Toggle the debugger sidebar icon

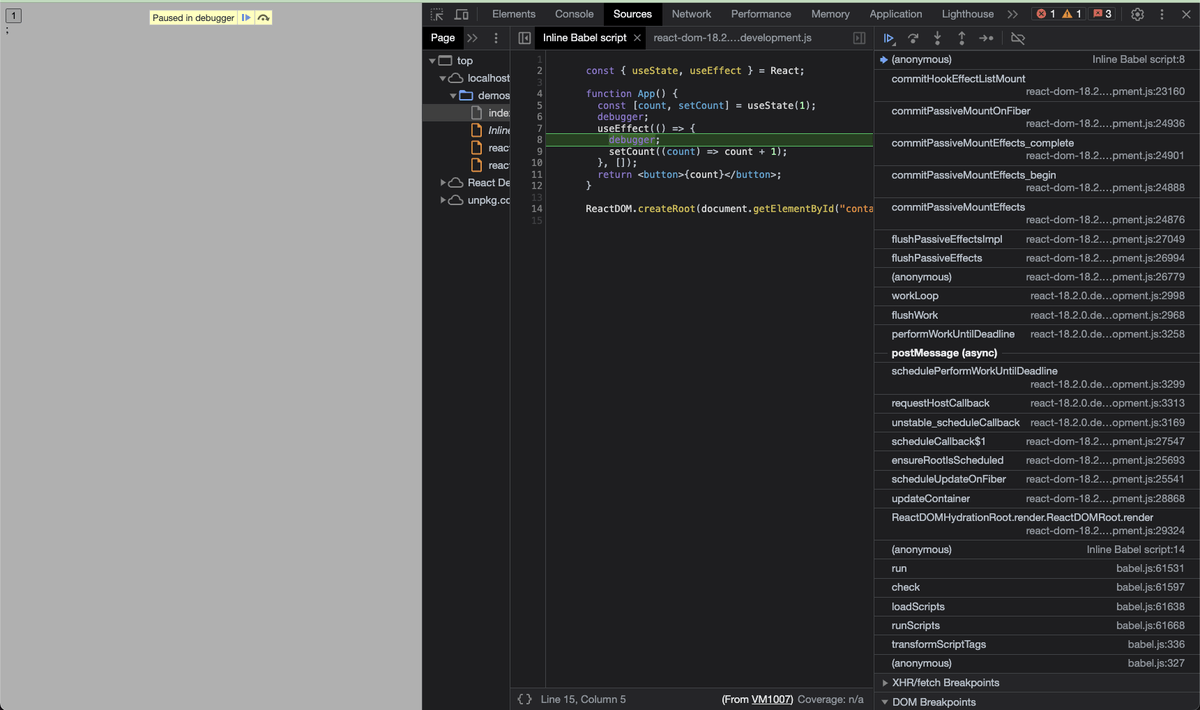pyautogui.click(x=859, y=38)
